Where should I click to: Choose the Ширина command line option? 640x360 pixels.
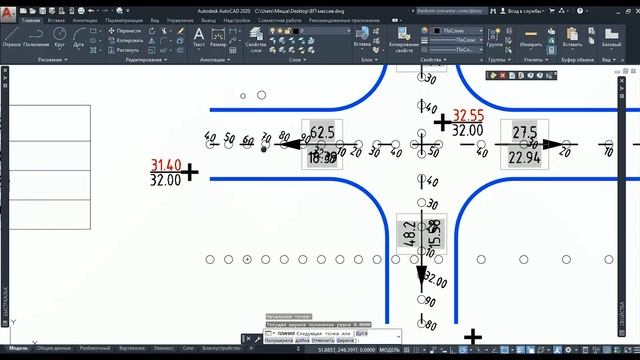click(345, 340)
